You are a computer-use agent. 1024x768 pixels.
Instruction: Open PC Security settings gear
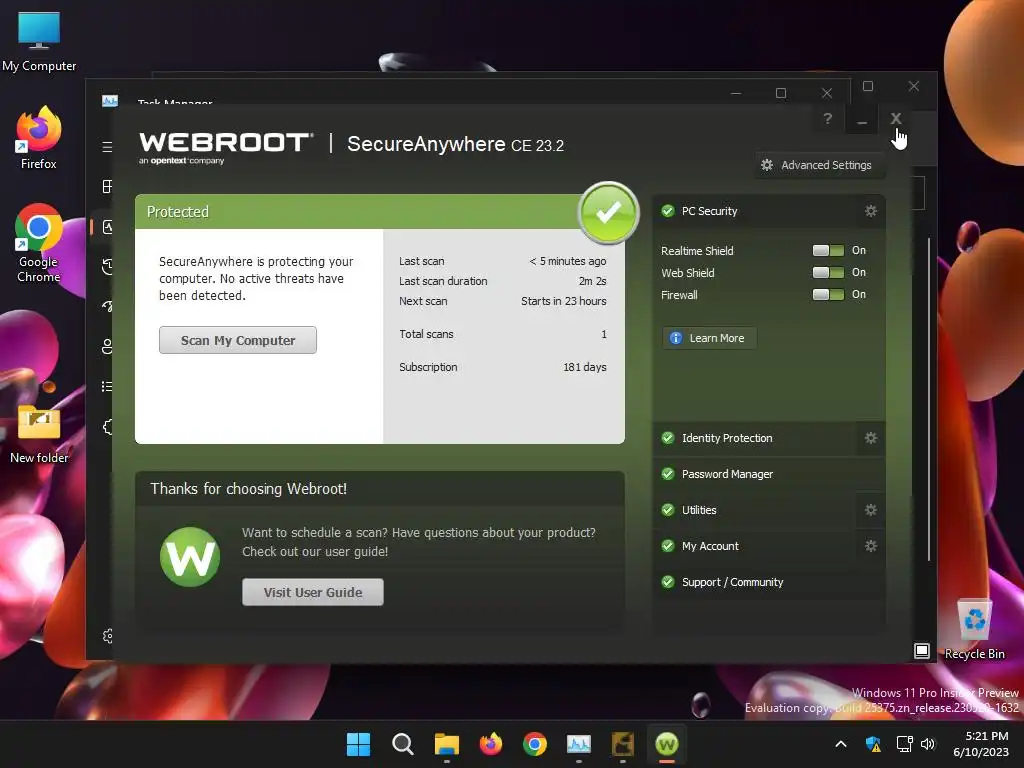[871, 211]
